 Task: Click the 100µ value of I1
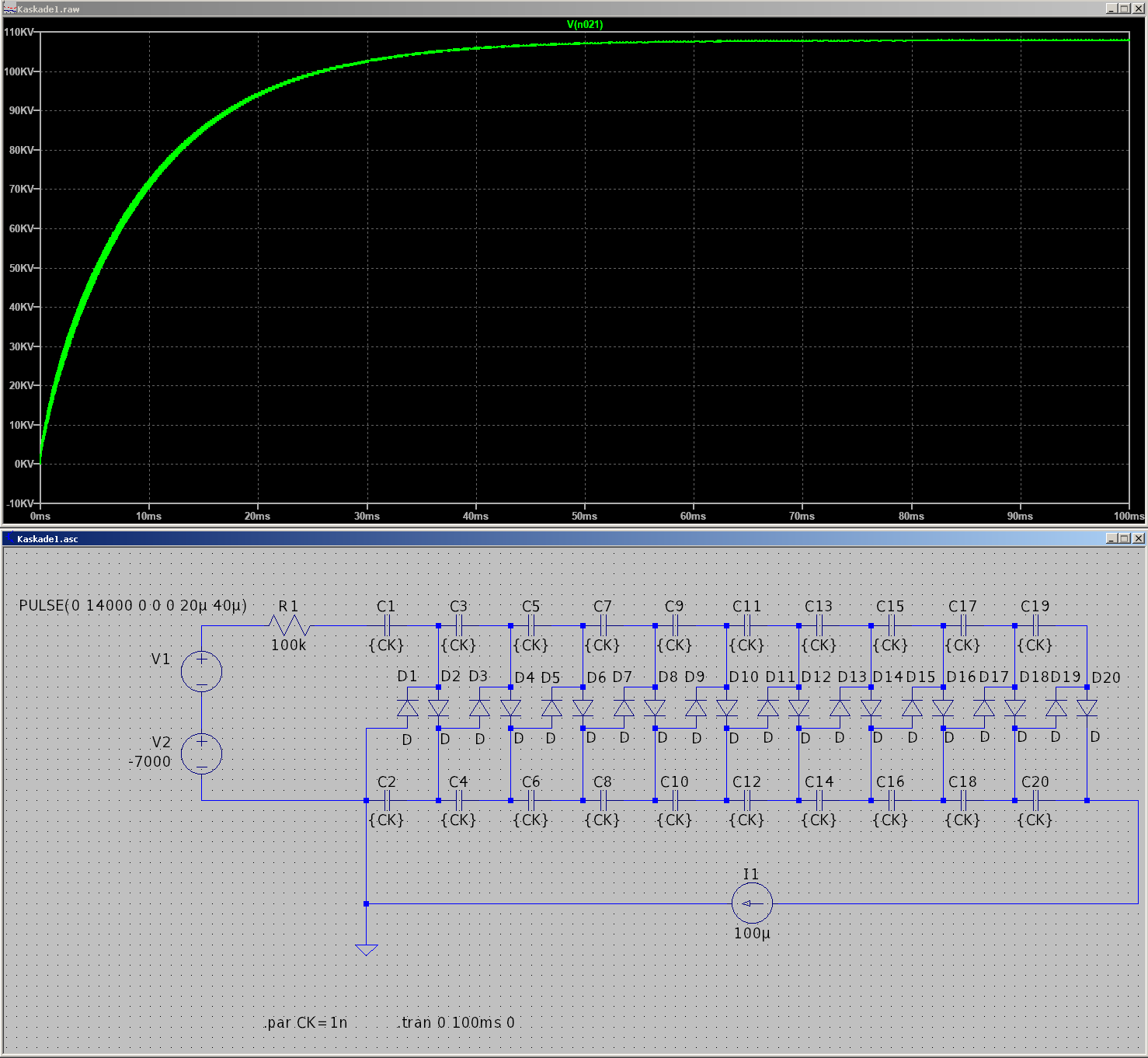point(752,933)
